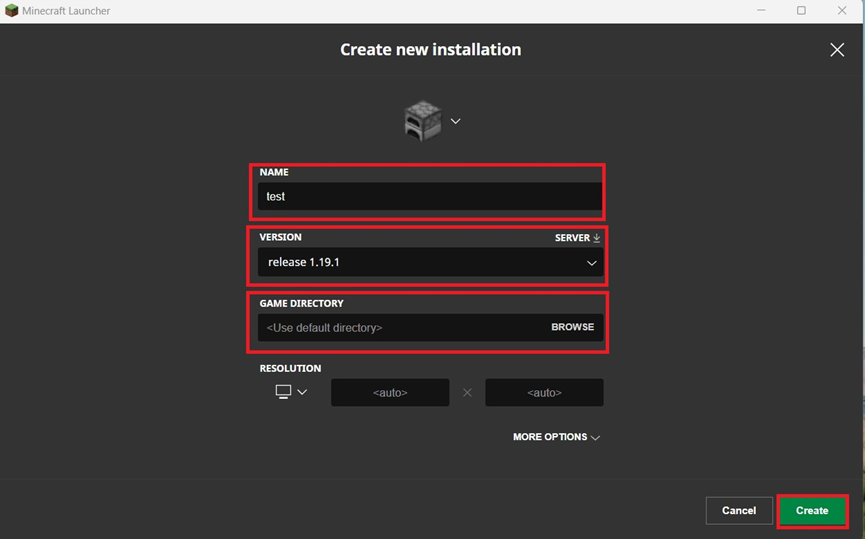The image size is (865, 539).
Task: Click the furnace installation icon
Action: (x=423, y=120)
